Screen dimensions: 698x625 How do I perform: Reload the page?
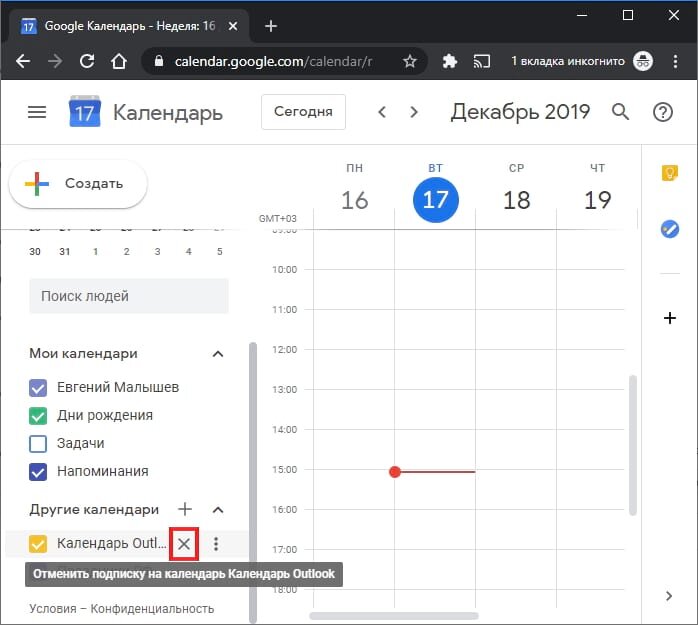87,61
